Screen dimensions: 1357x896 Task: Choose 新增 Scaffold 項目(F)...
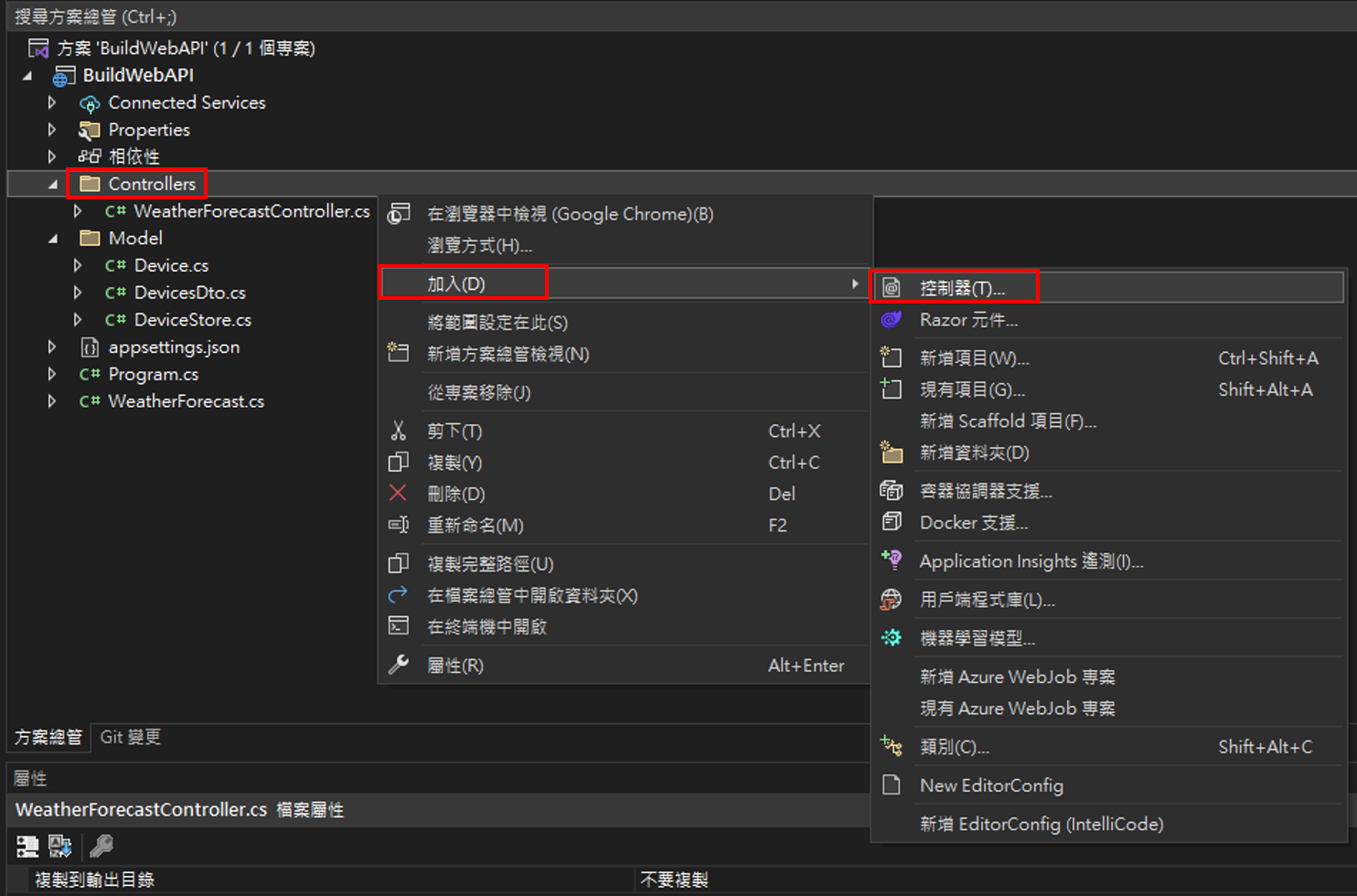[1008, 421]
